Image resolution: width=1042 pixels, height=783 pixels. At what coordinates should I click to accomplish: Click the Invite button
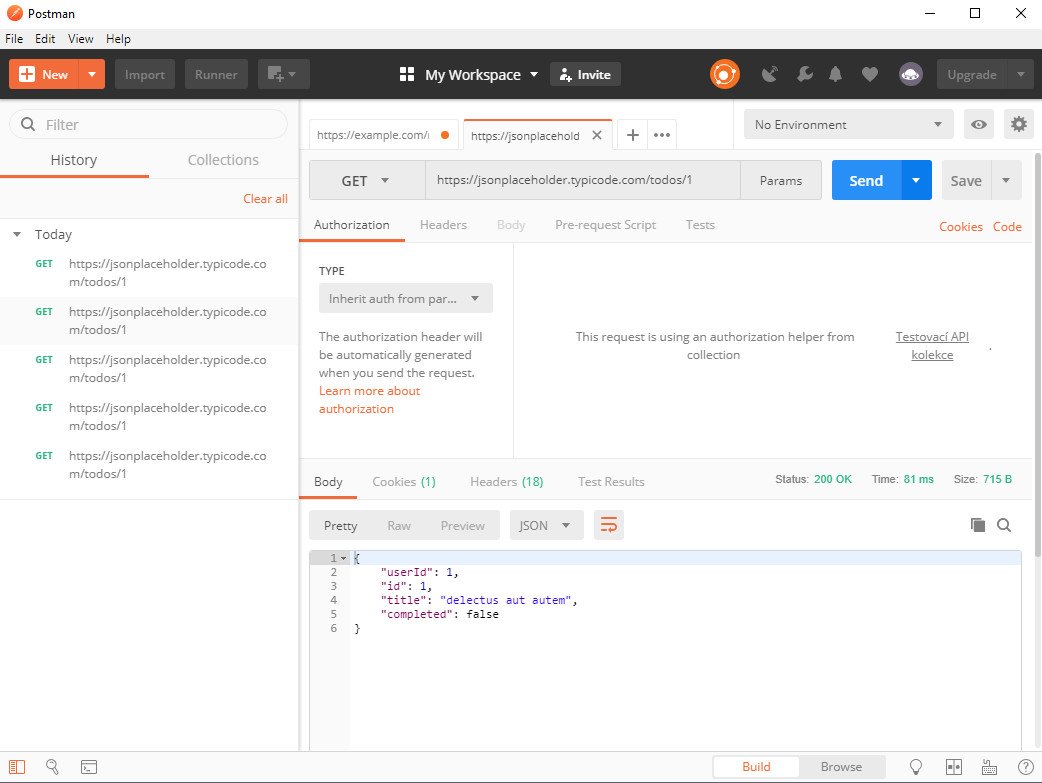(x=585, y=74)
